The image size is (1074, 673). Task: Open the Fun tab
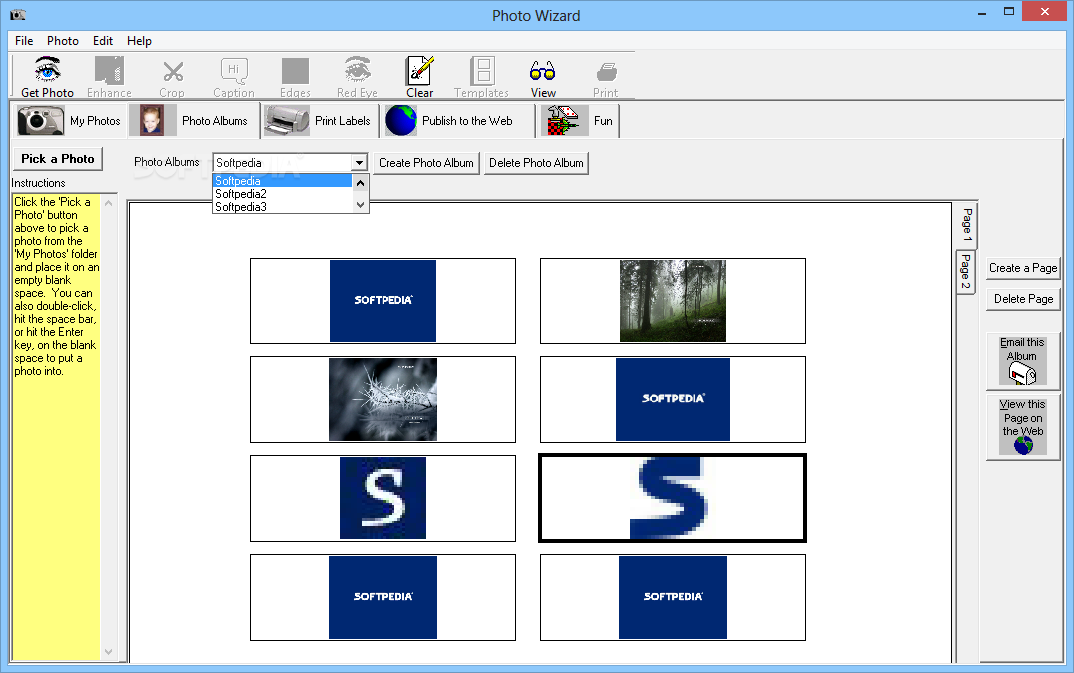(x=579, y=120)
